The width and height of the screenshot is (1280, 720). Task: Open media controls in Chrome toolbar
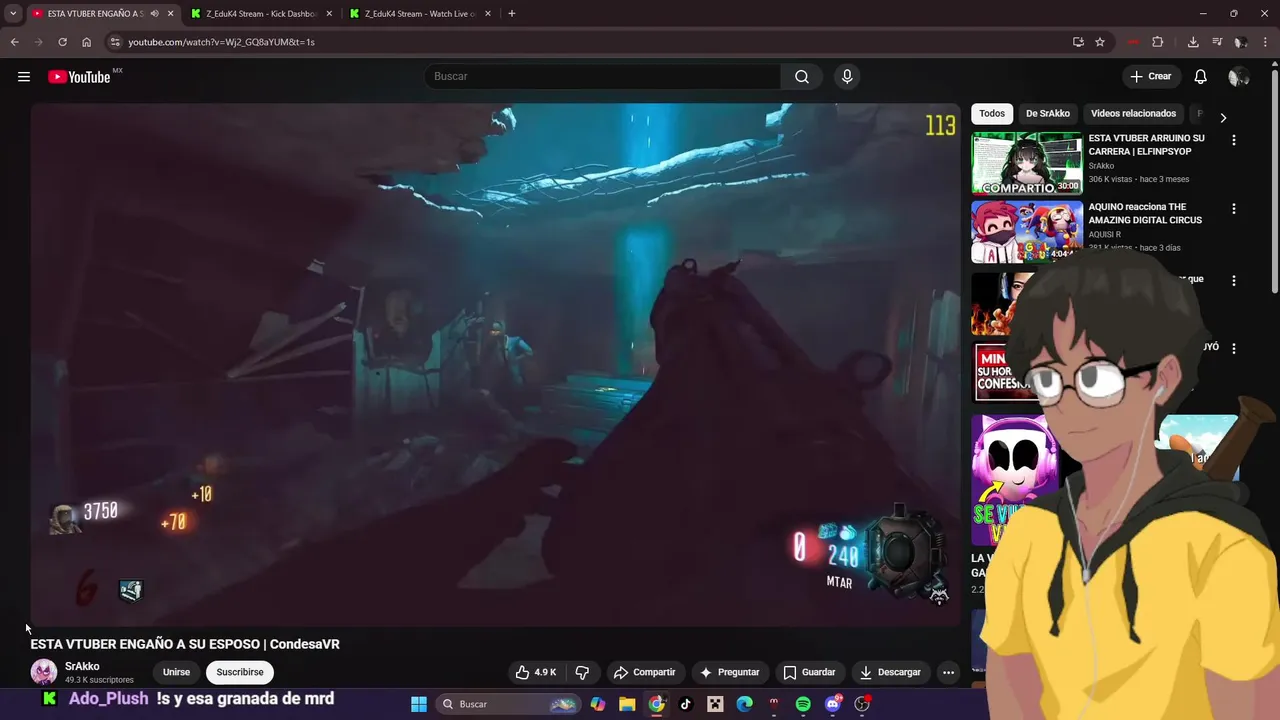[1217, 42]
